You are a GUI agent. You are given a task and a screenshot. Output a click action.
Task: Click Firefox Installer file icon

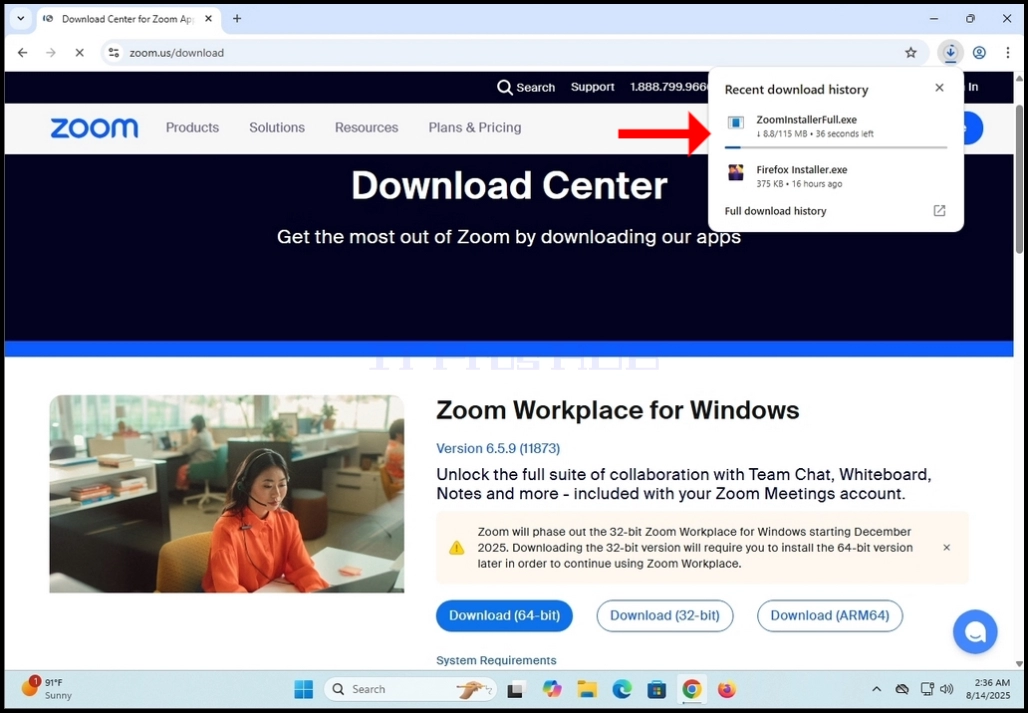736,172
